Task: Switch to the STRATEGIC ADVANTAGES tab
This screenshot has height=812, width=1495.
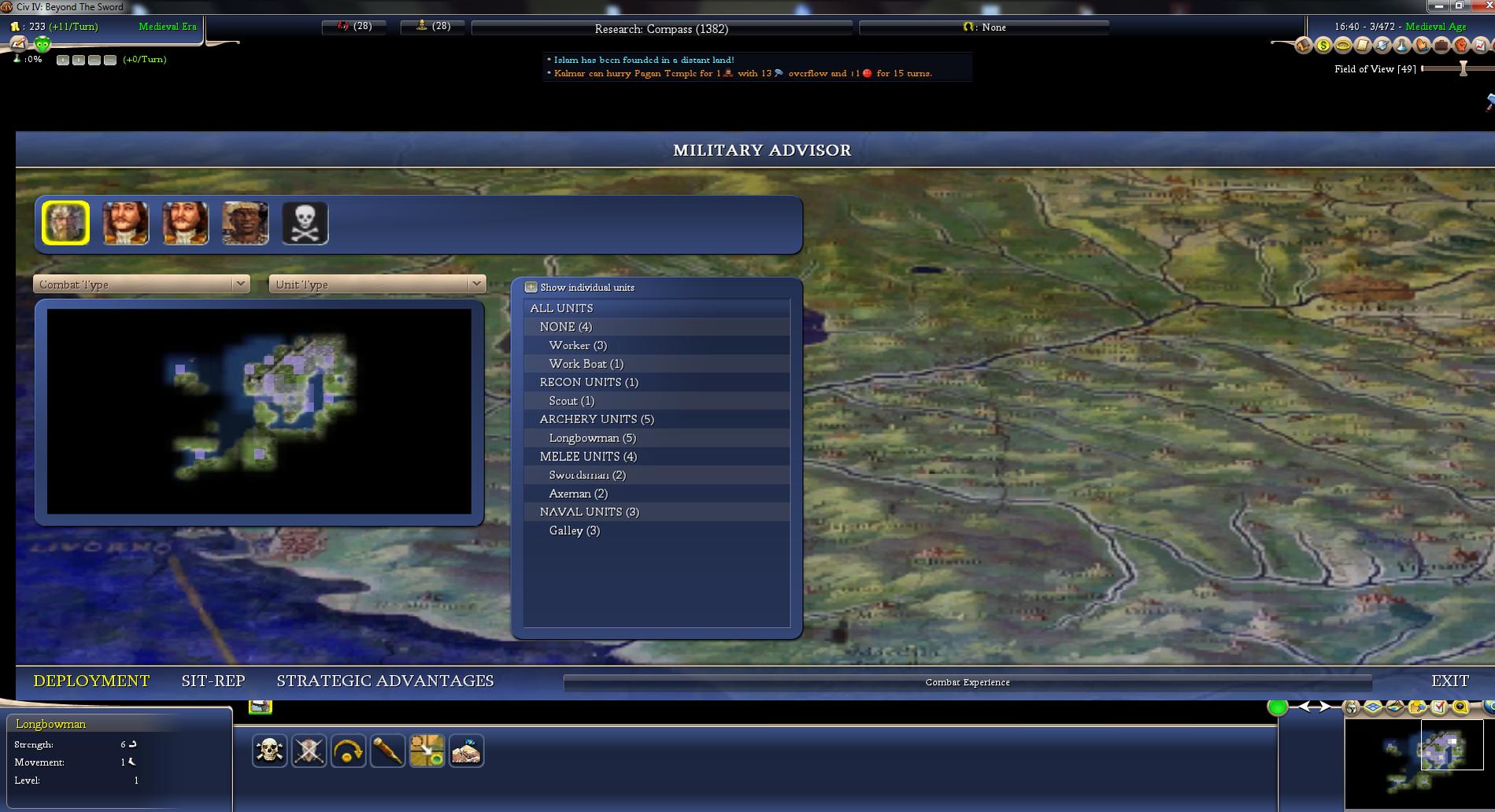Action: (x=385, y=681)
